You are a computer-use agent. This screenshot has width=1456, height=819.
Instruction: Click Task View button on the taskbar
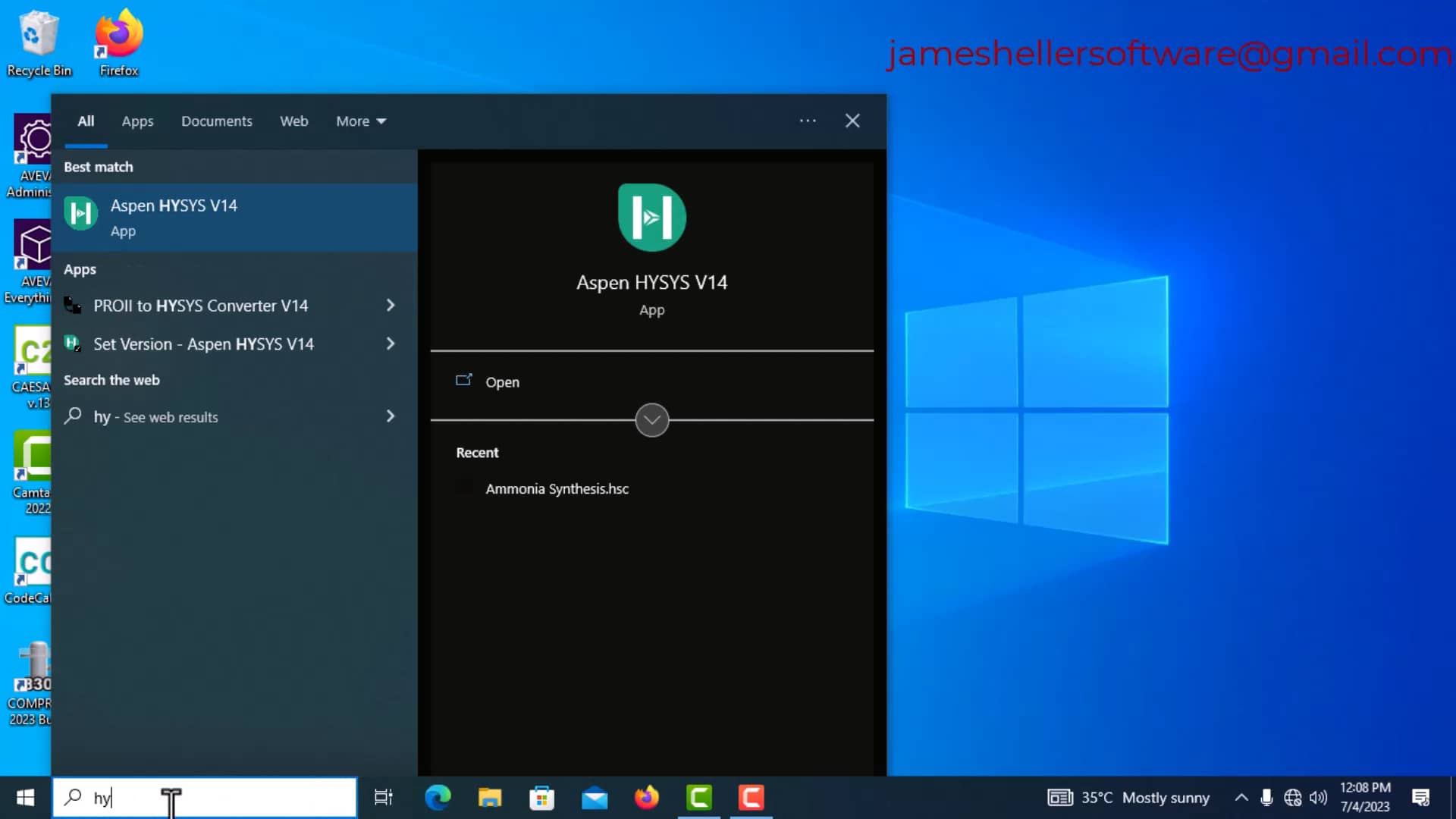[384, 798]
